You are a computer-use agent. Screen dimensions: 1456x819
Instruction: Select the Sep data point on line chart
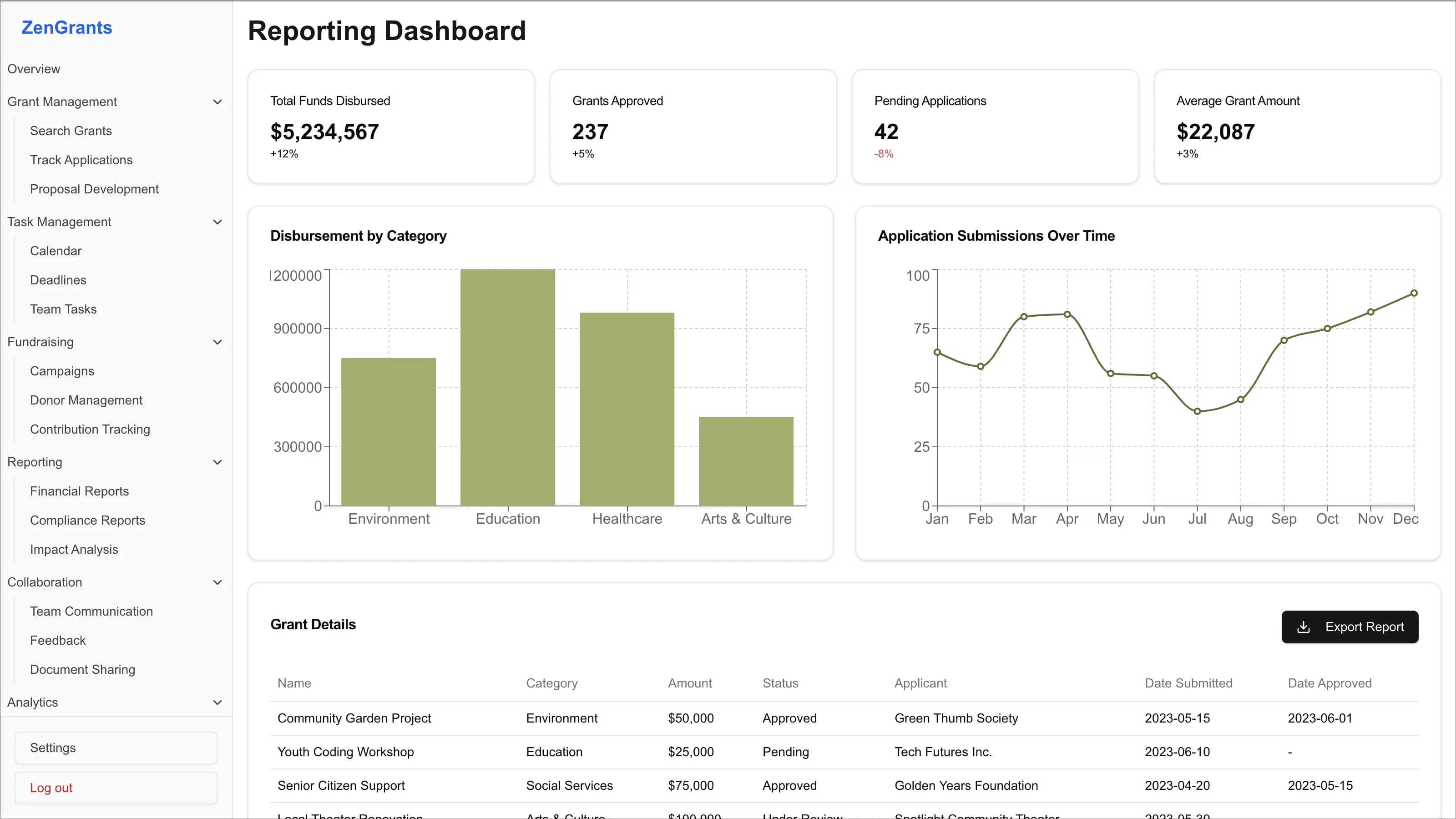[x=1284, y=340]
